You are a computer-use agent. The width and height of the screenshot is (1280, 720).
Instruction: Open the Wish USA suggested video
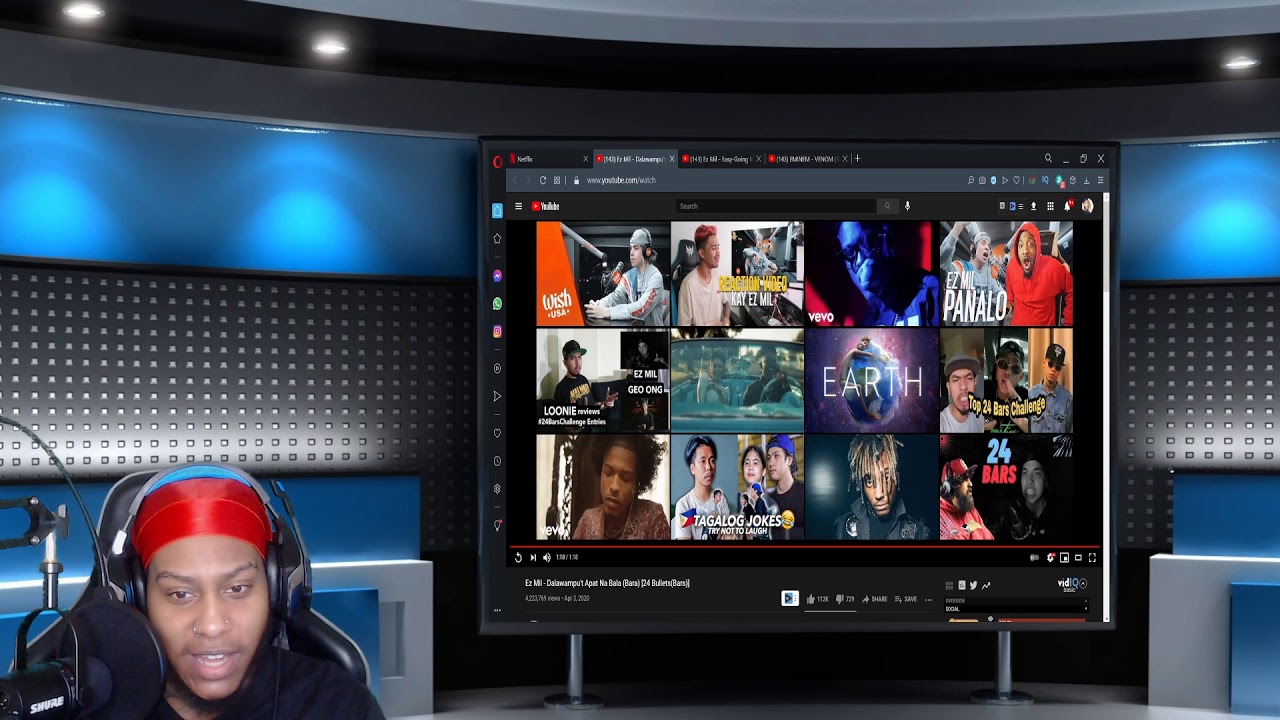pos(603,274)
